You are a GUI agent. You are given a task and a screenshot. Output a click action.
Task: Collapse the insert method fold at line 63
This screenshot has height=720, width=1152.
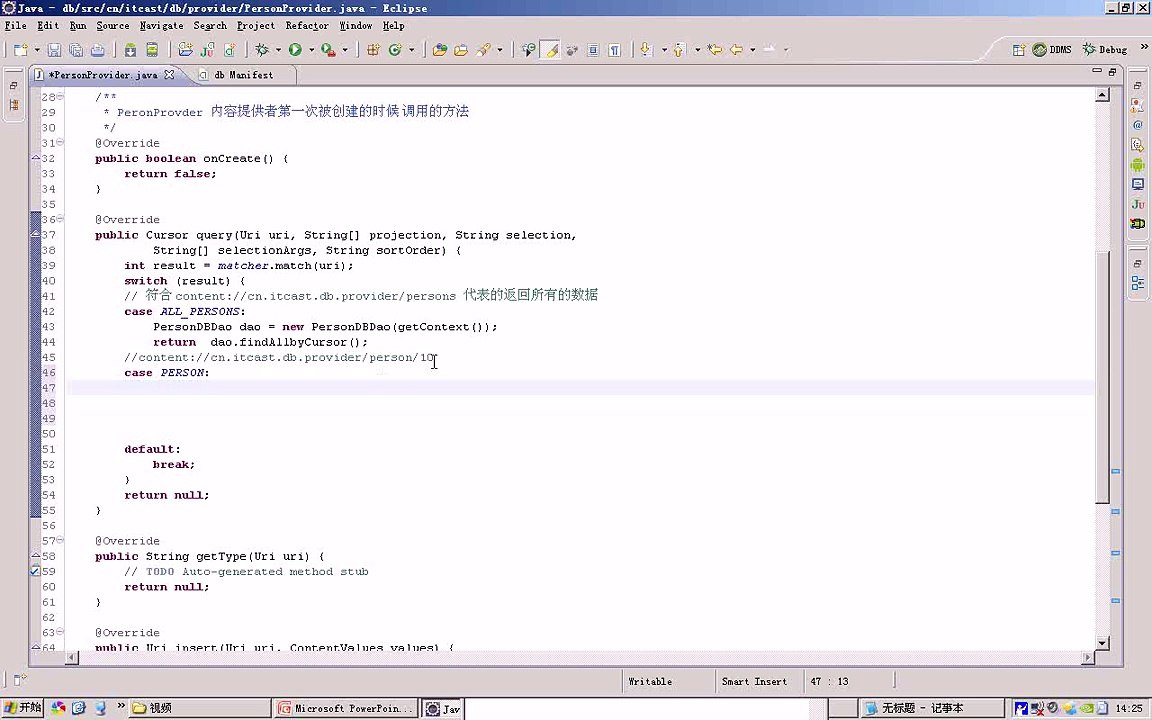pos(60,632)
